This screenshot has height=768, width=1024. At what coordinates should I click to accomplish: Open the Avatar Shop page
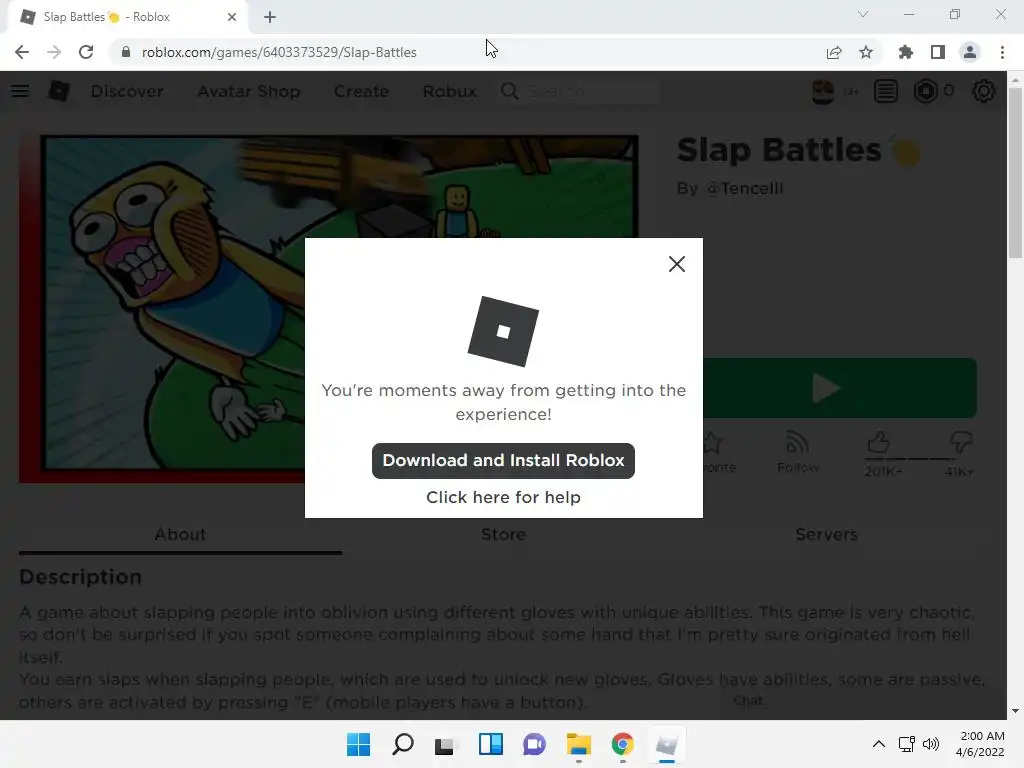pos(249,91)
